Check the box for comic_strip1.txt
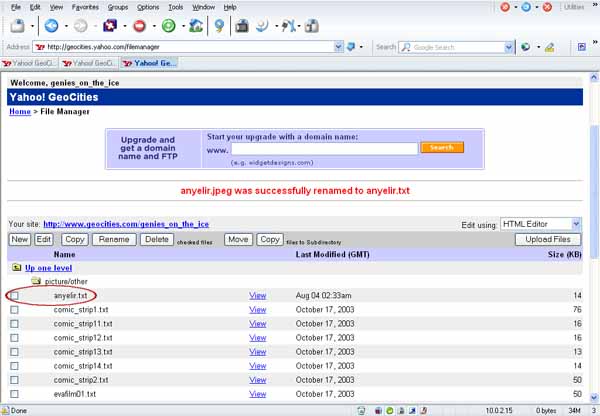600x416 pixels. [14, 310]
